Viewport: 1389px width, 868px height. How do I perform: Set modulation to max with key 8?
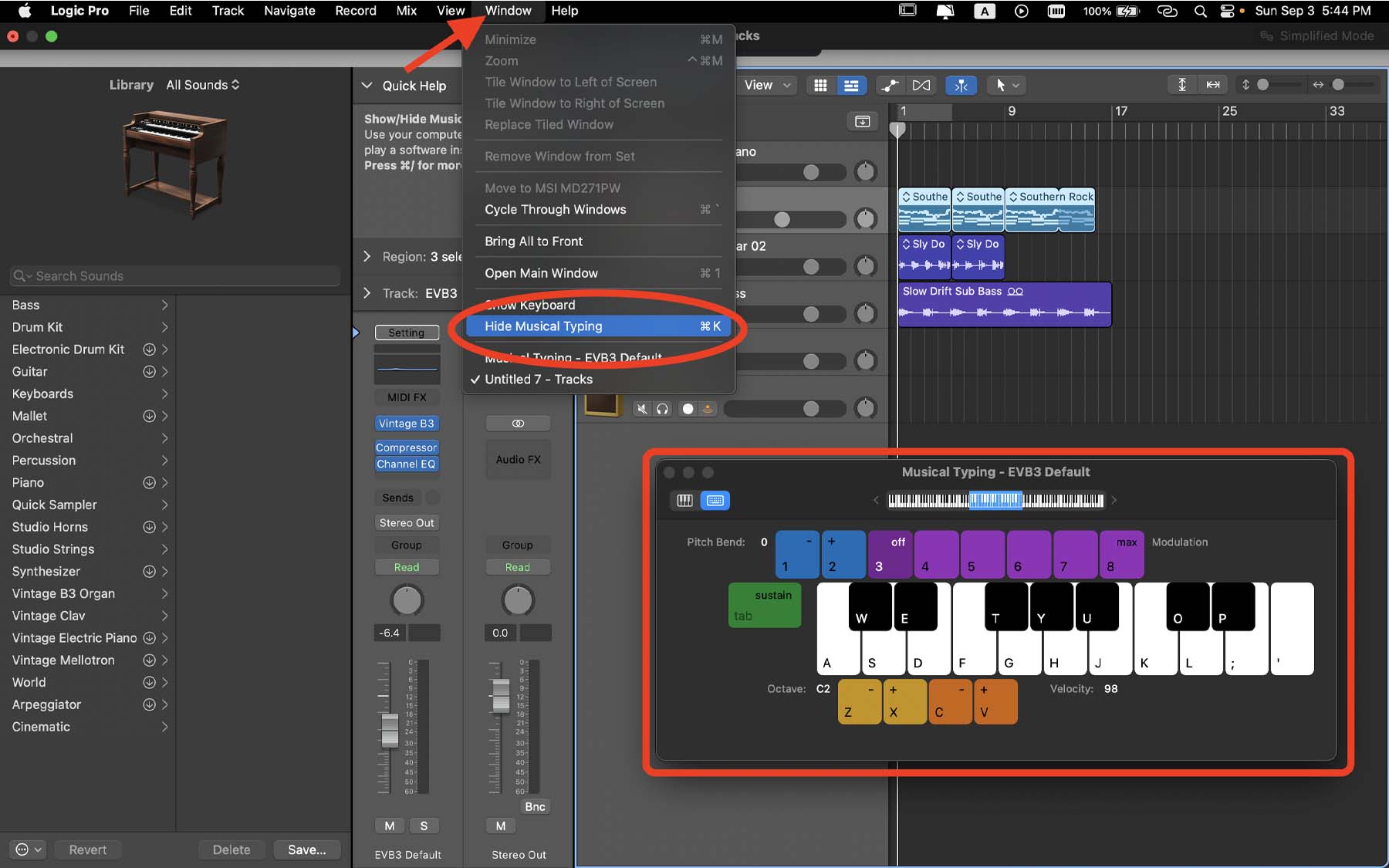click(x=1121, y=554)
